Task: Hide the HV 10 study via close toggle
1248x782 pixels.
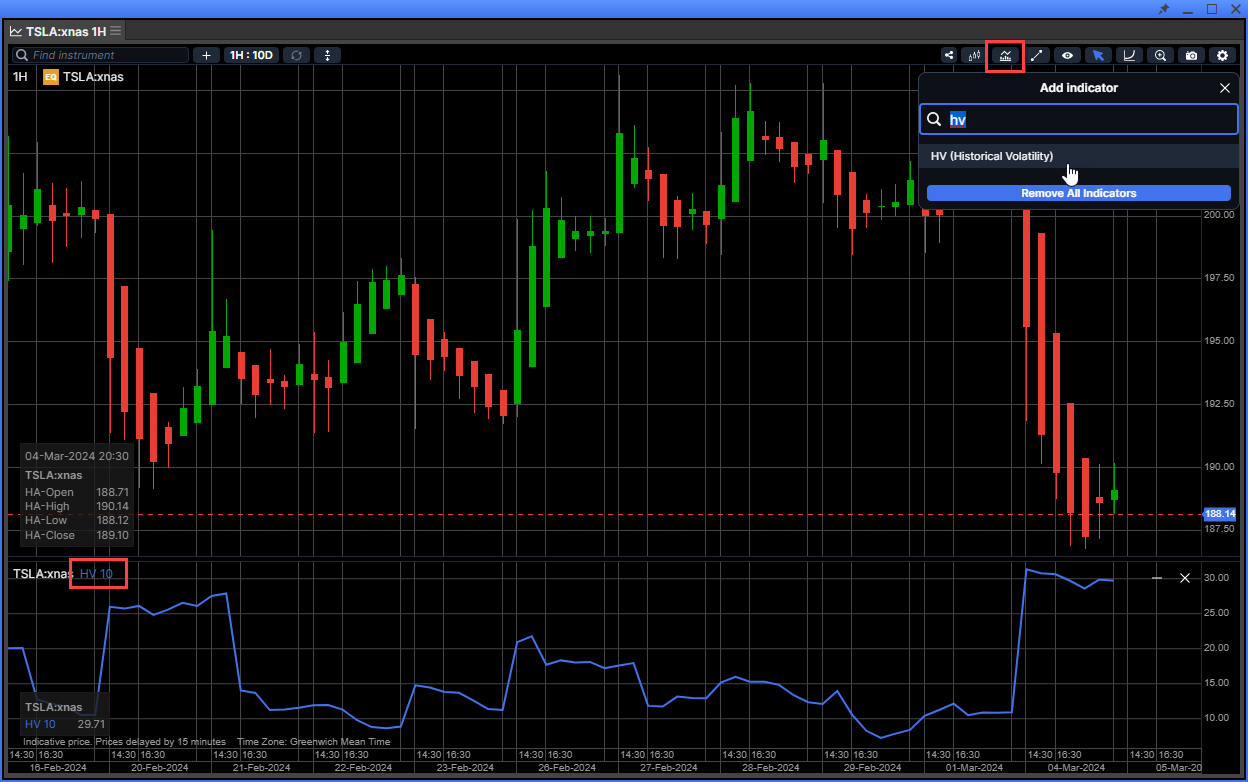Action: [x=1185, y=577]
